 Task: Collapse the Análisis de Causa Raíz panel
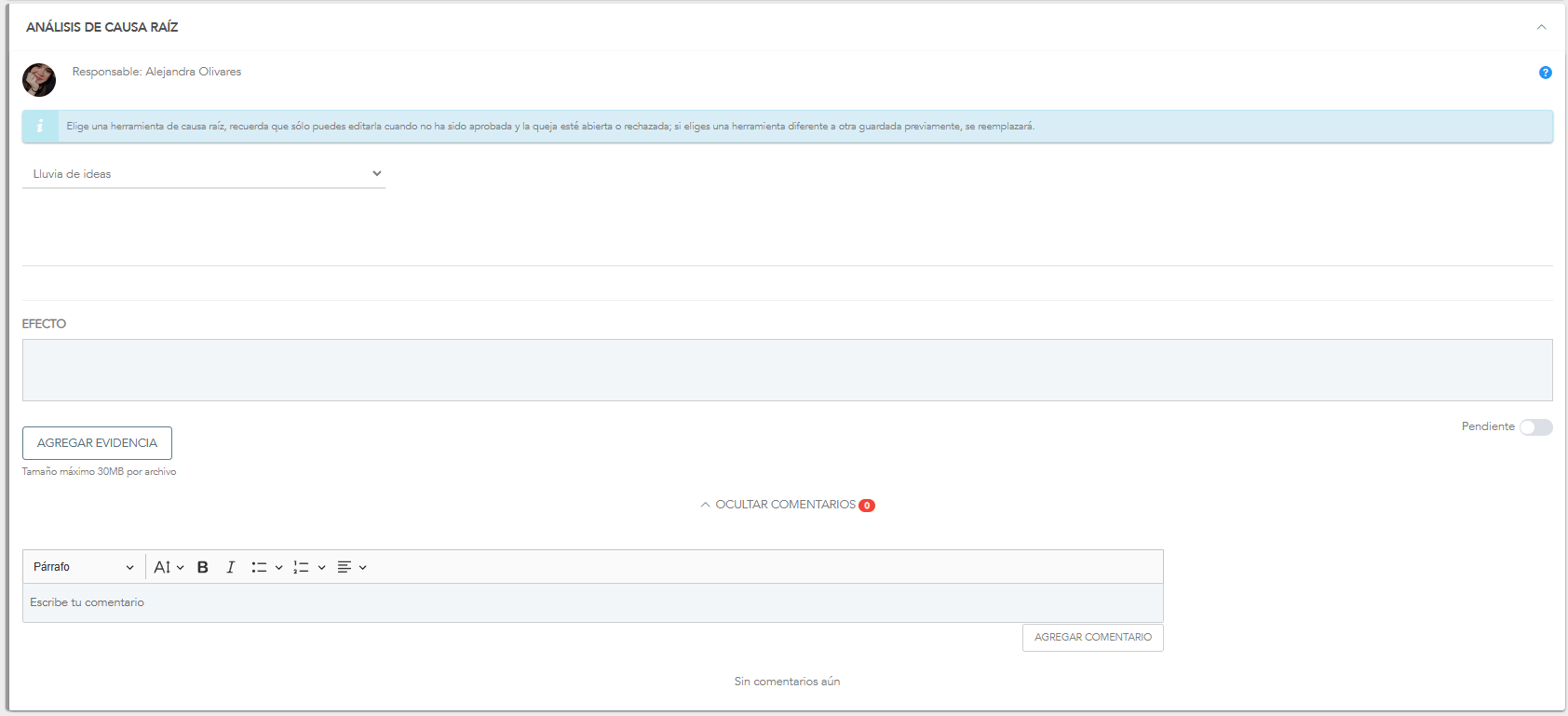pyautogui.click(x=1541, y=27)
